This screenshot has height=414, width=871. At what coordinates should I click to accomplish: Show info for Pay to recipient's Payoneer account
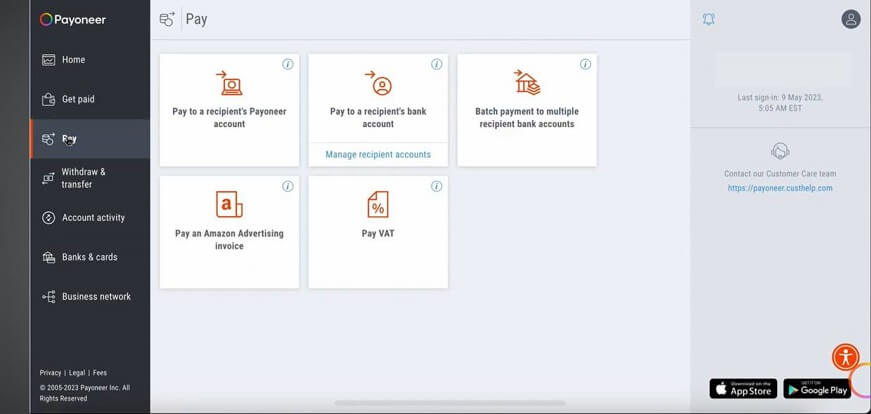288,64
